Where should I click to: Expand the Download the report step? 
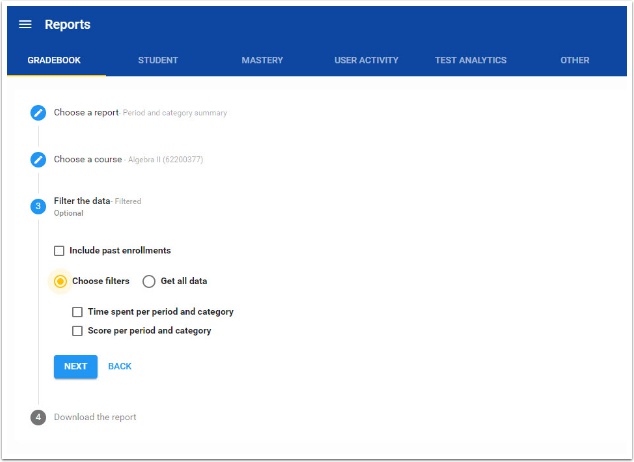point(95,417)
